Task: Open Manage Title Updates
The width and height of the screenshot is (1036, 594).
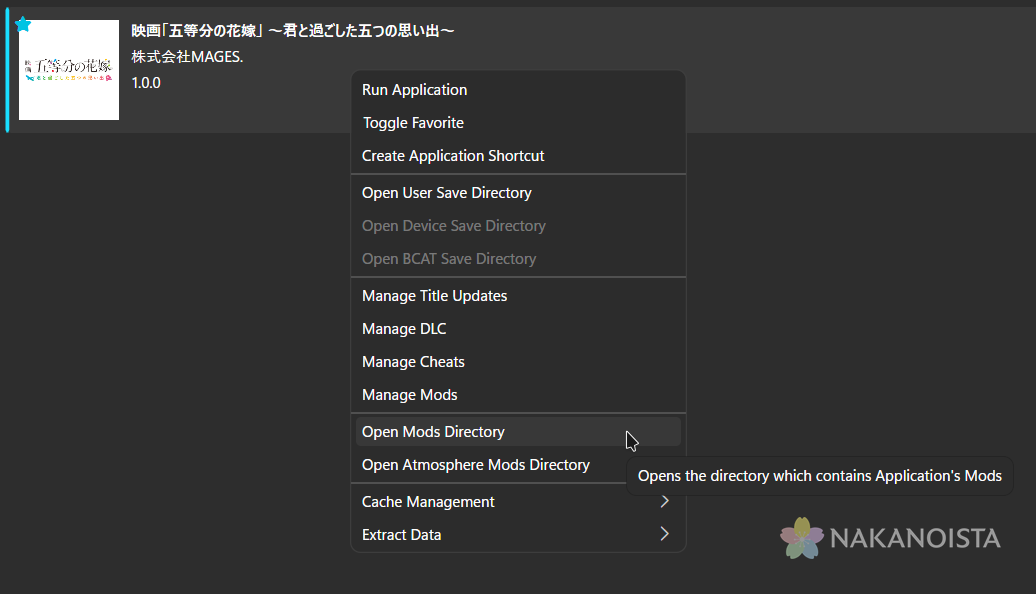Action: (x=435, y=296)
